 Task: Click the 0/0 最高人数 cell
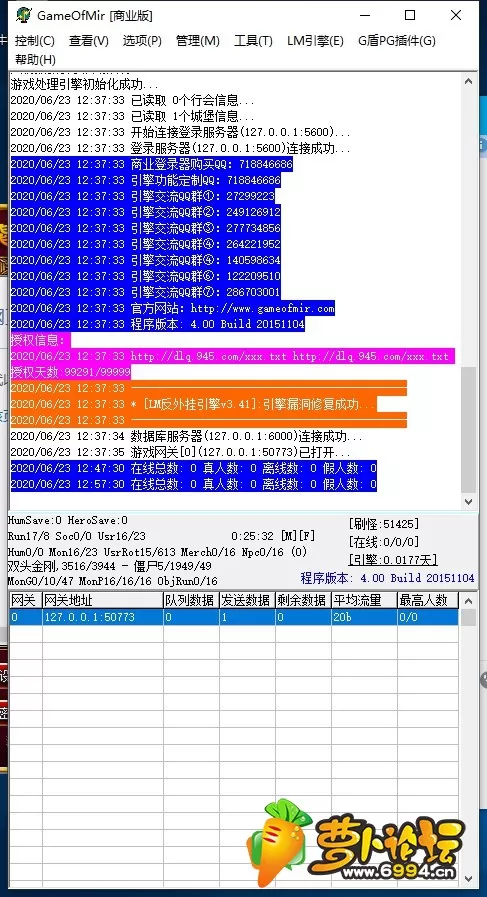428,617
